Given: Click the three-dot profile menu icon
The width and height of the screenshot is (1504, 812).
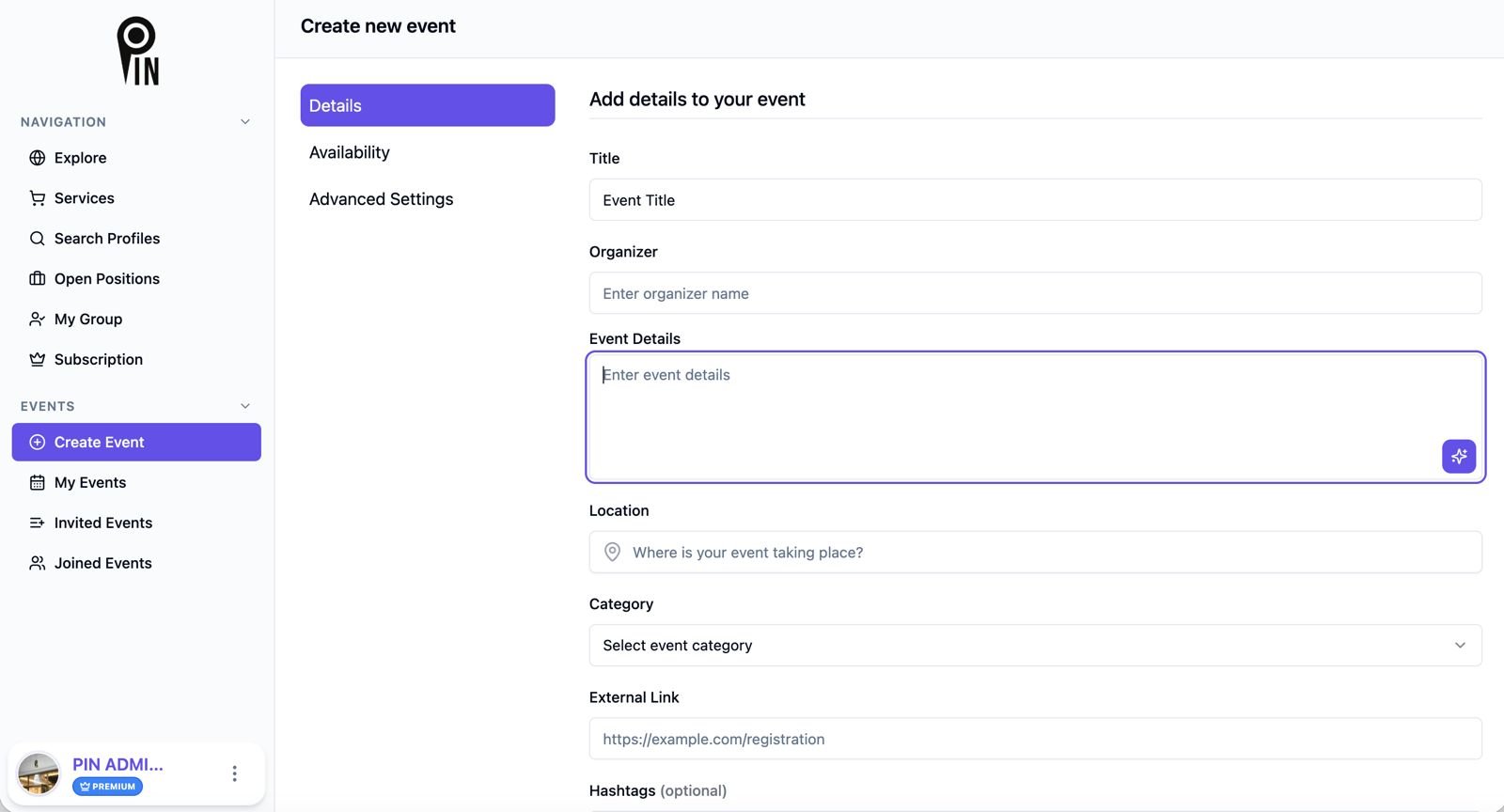Looking at the screenshot, I should pyautogui.click(x=234, y=773).
